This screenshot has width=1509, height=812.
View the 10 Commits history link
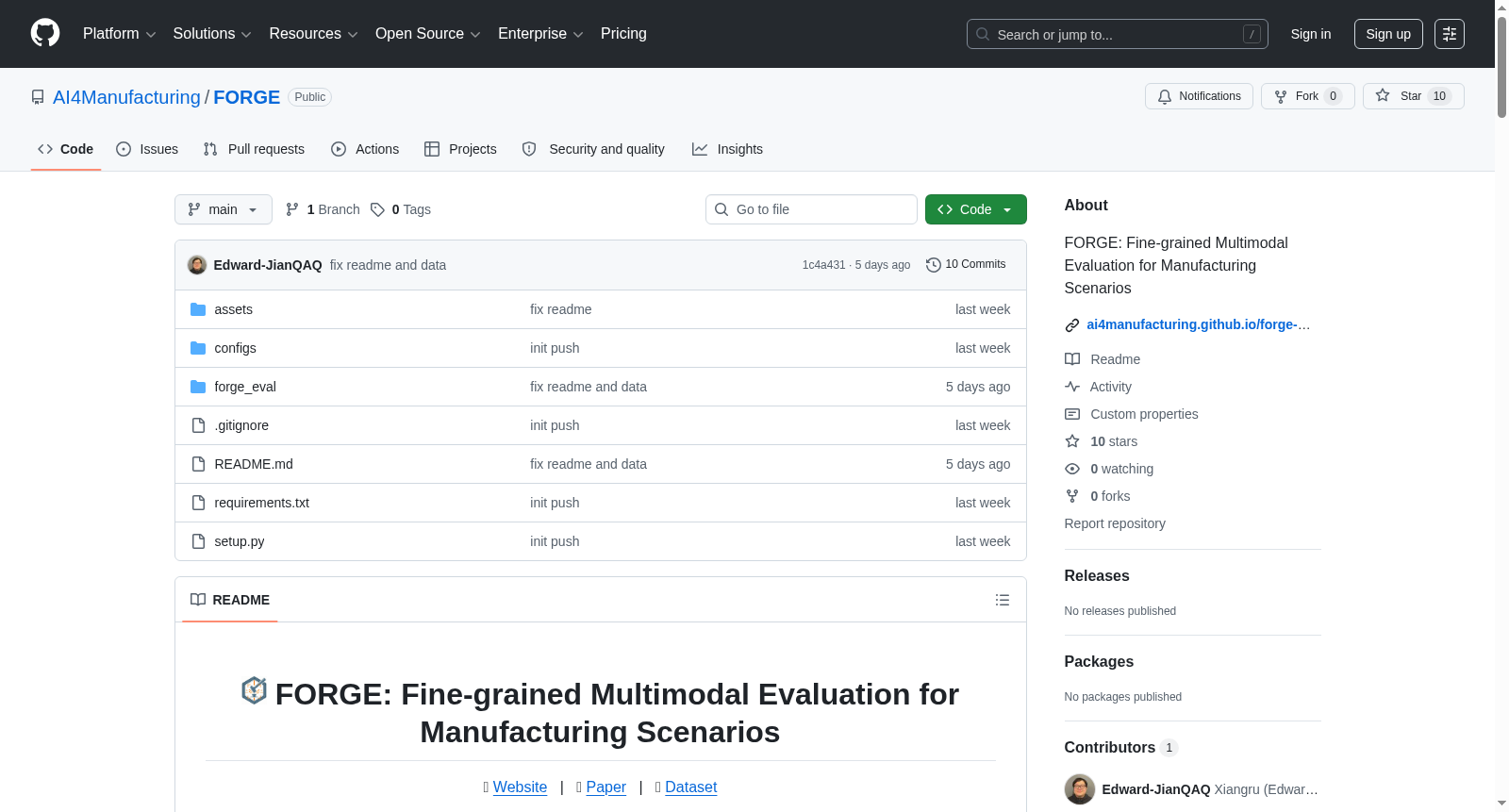point(966,265)
